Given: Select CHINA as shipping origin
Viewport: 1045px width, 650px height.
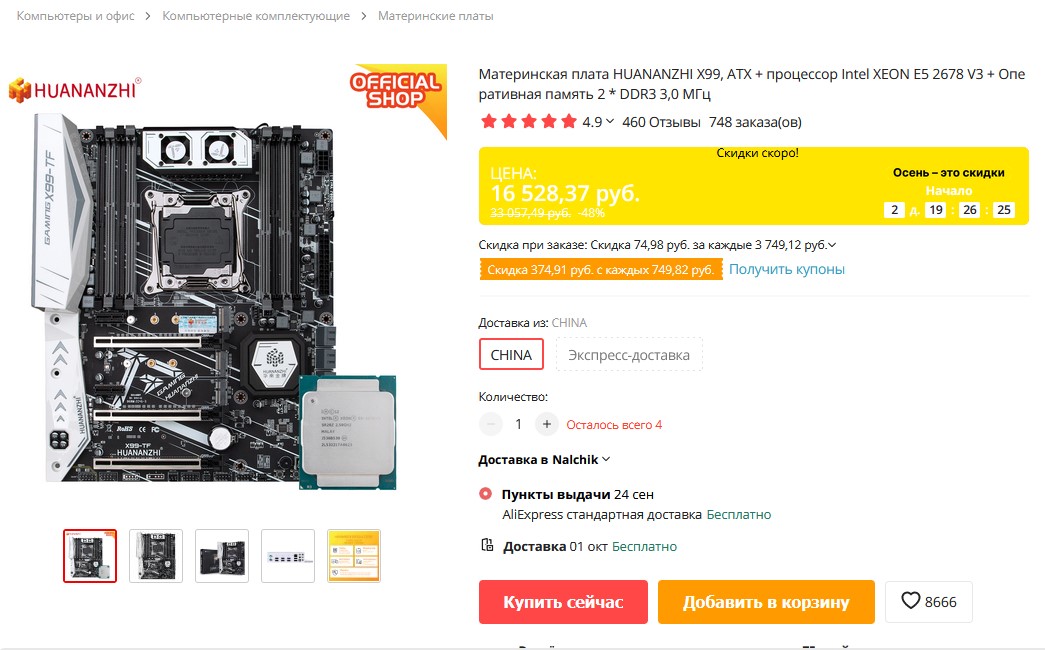Looking at the screenshot, I should click(x=511, y=355).
